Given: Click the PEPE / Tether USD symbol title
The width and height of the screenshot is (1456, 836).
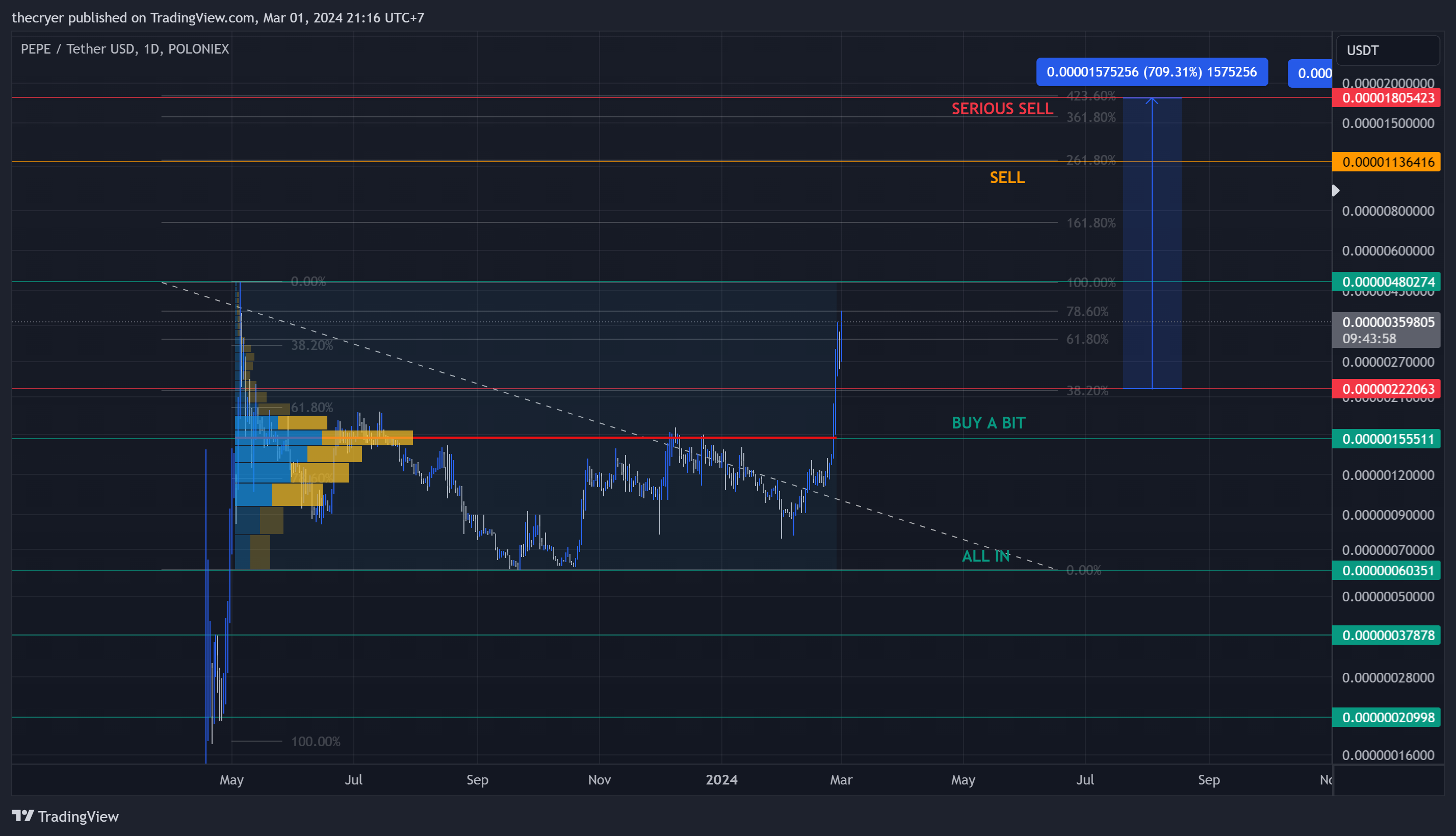Looking at the screenshot, I should point(124,49).
